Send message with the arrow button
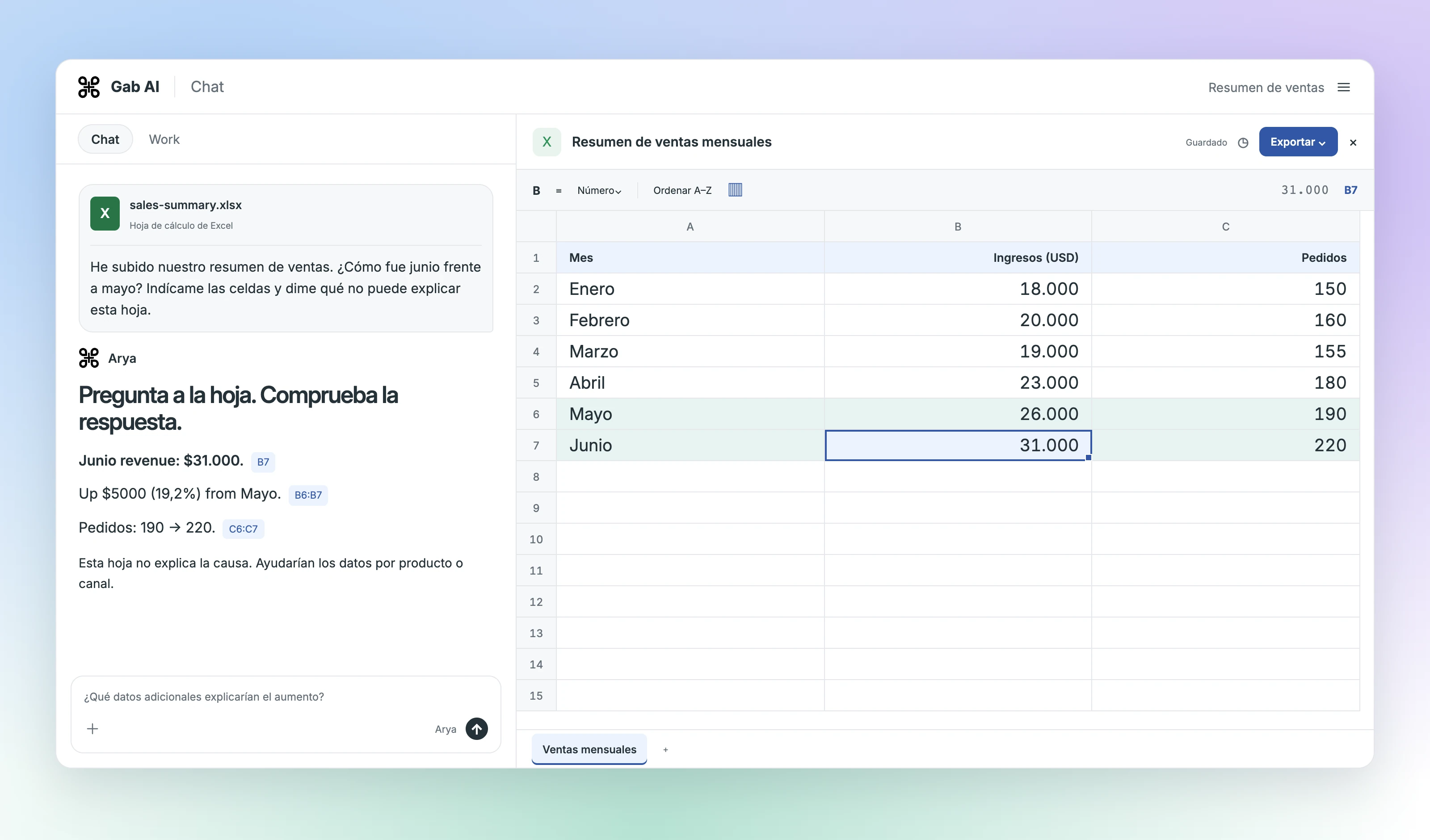Screen dimensions: 1430x840 (x=477, y=729)
